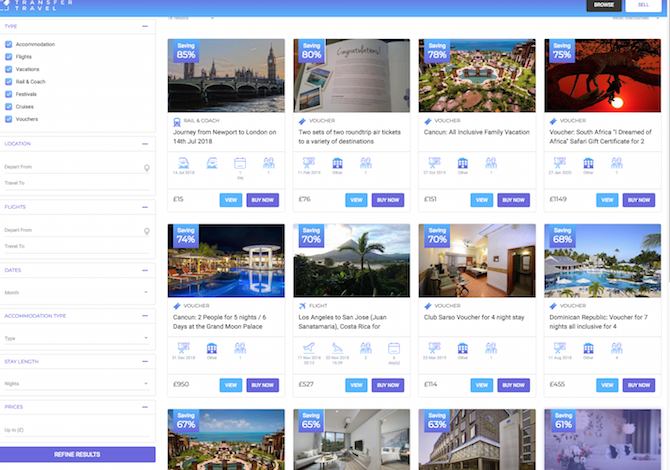Collapse the Location filter section
The height and width of the screenshot is (470, 670).
pos(145,144)
